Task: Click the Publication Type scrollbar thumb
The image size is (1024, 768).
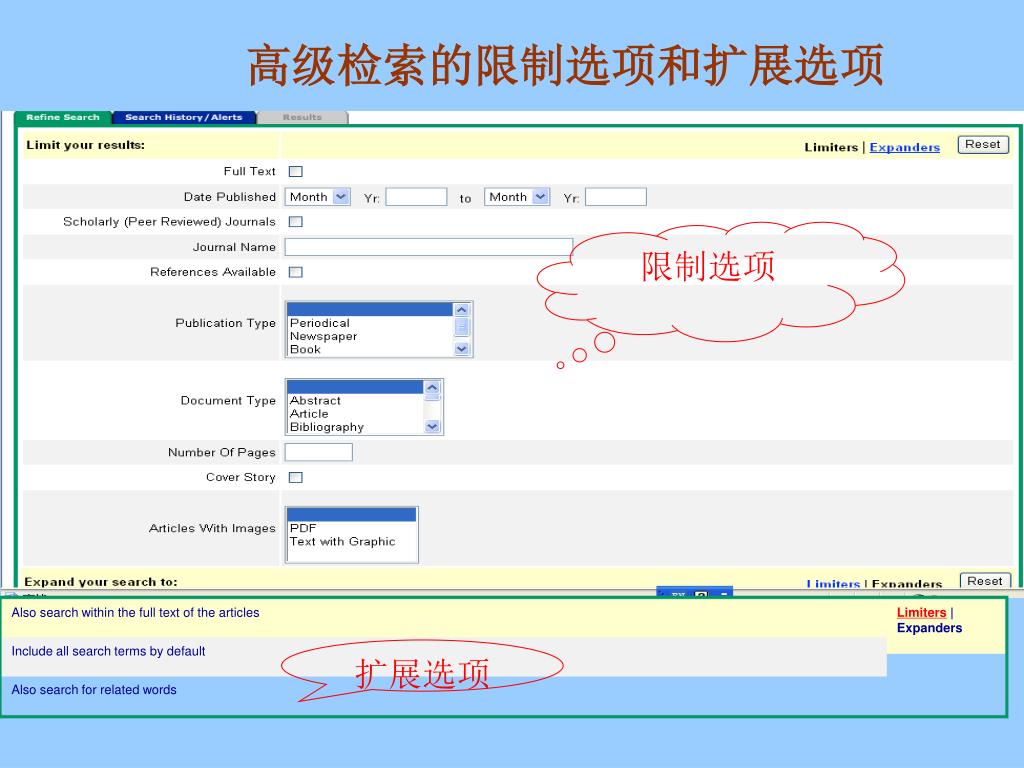Action: click(x=462, y=327)
